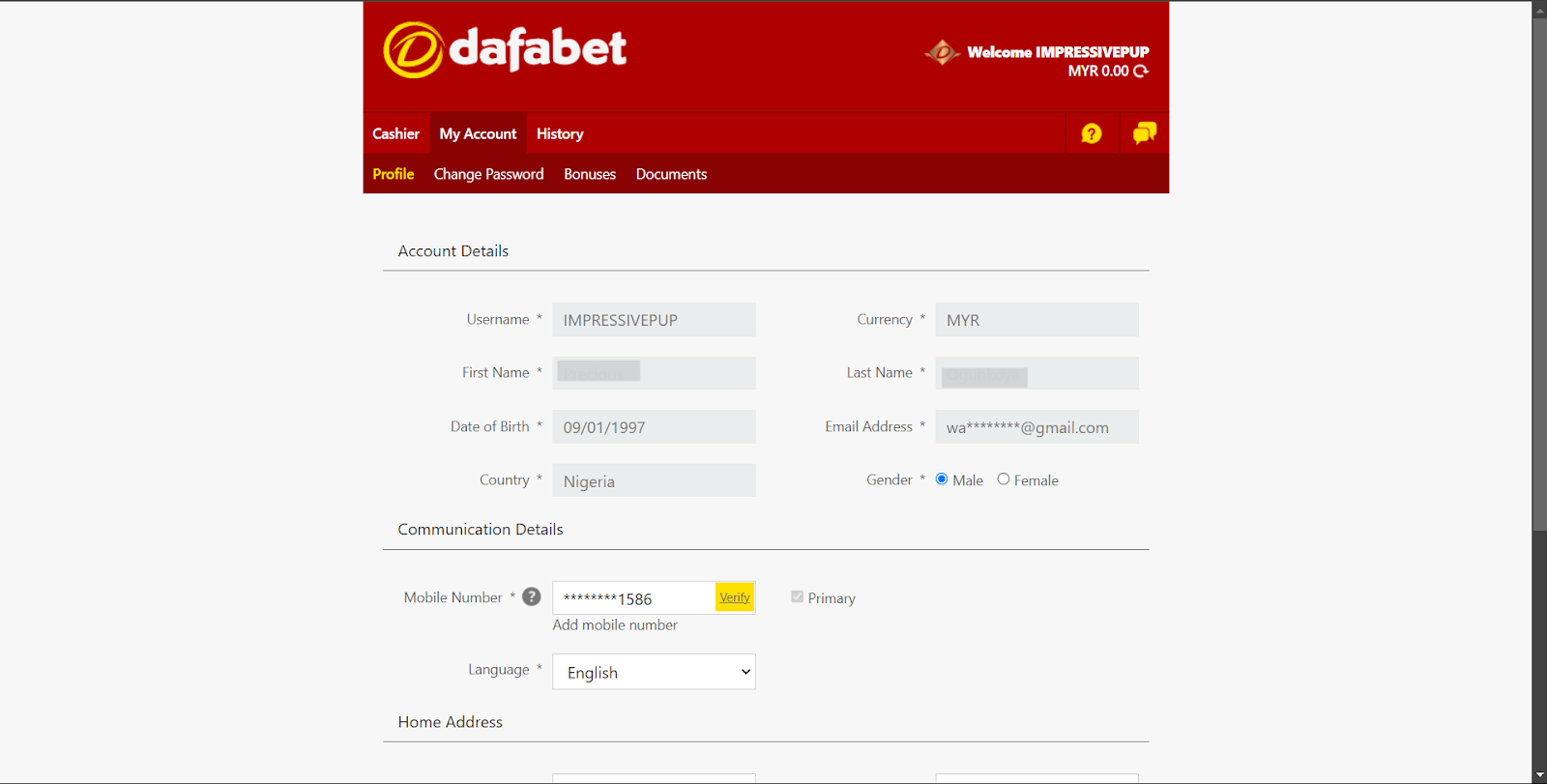The image size is (1547, 784).
Task: Open the History tab
Action: [560, 133]
